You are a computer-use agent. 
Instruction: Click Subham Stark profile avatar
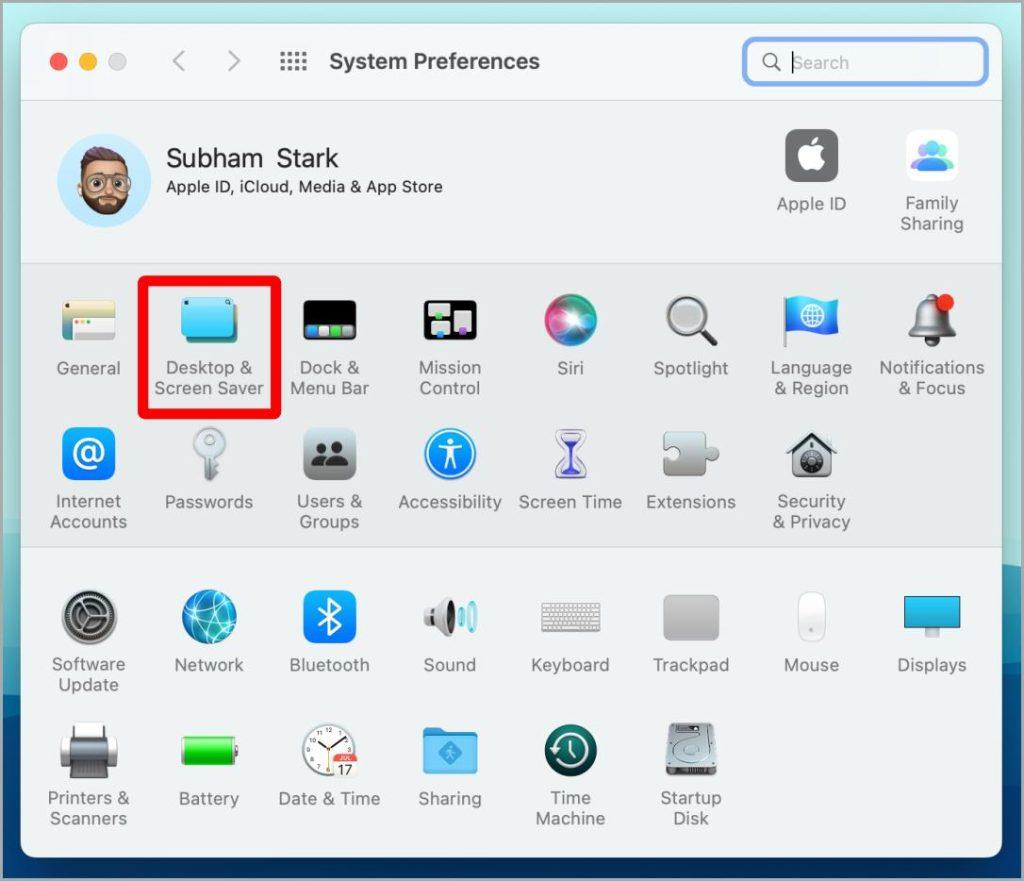coord(104,180)
